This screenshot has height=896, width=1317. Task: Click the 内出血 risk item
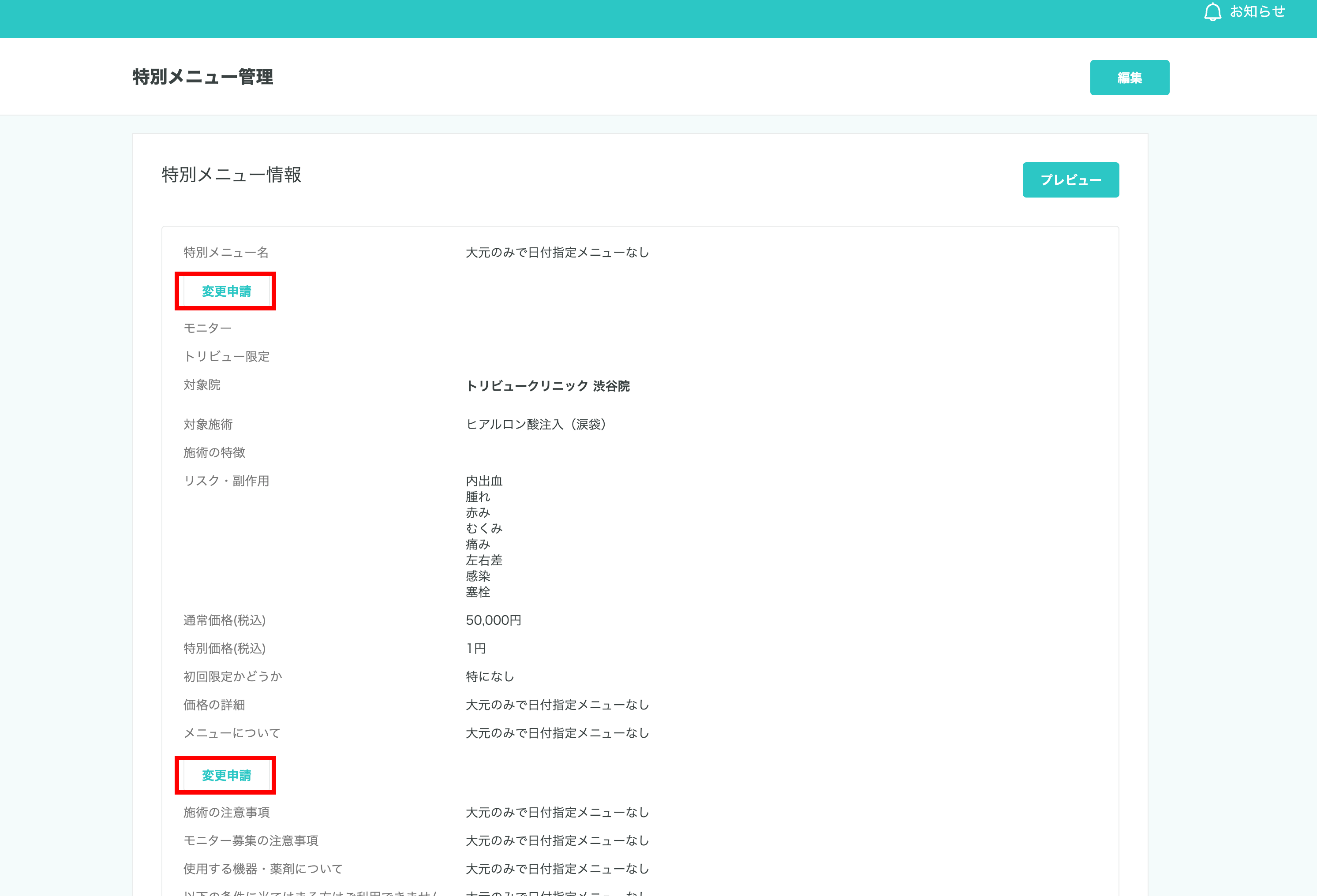[484, 482]
